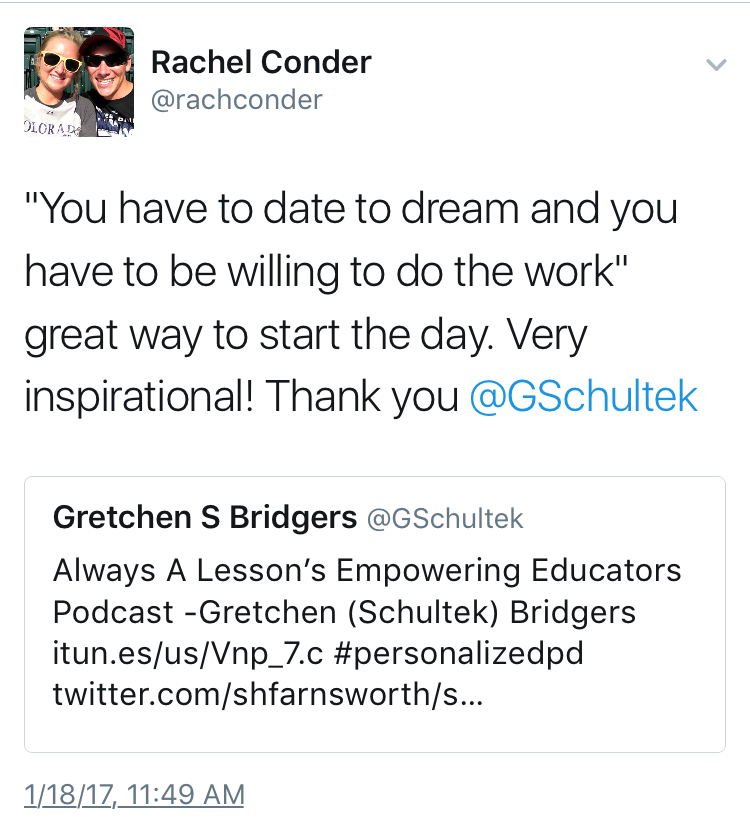
Task: Click "Podcast -Gretchen (Schultek) Bridgers" line
Action: pyautogui.click(x=344, y=612)
